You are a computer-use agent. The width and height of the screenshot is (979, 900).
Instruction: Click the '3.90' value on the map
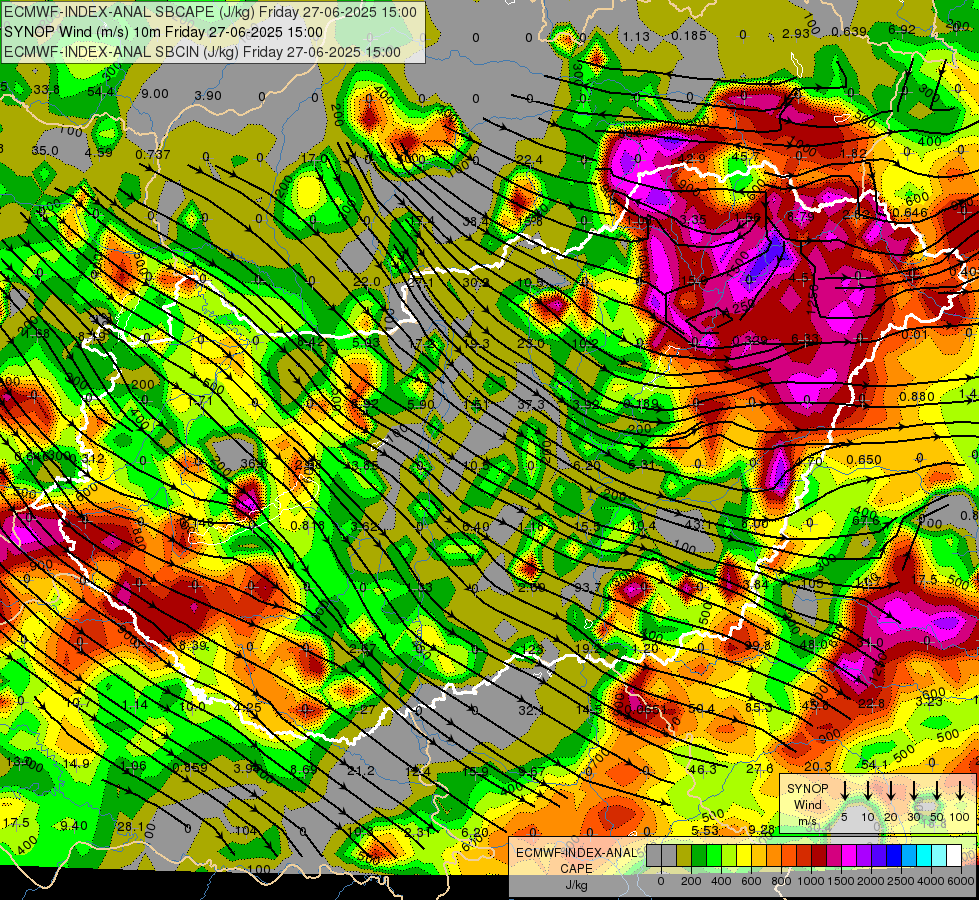(208, 96)
